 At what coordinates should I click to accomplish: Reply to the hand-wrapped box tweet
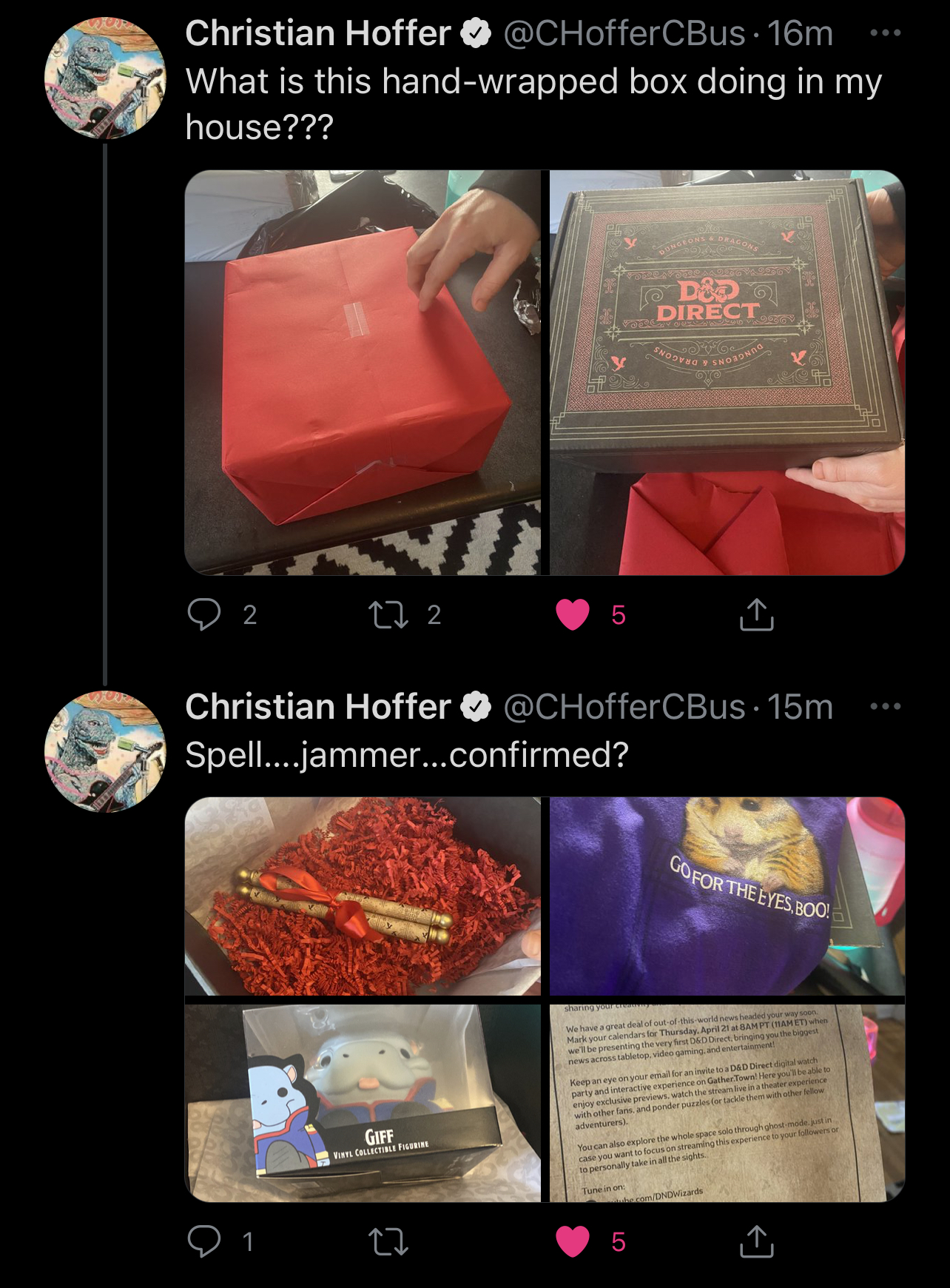pyautogui.click(x=204, y=614)
